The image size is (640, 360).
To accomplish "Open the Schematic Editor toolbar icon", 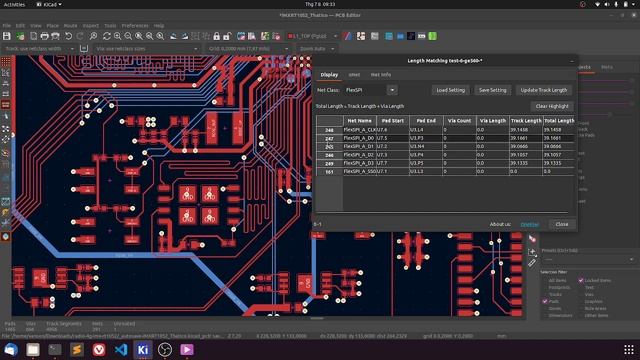I will (x=361, y=36).
